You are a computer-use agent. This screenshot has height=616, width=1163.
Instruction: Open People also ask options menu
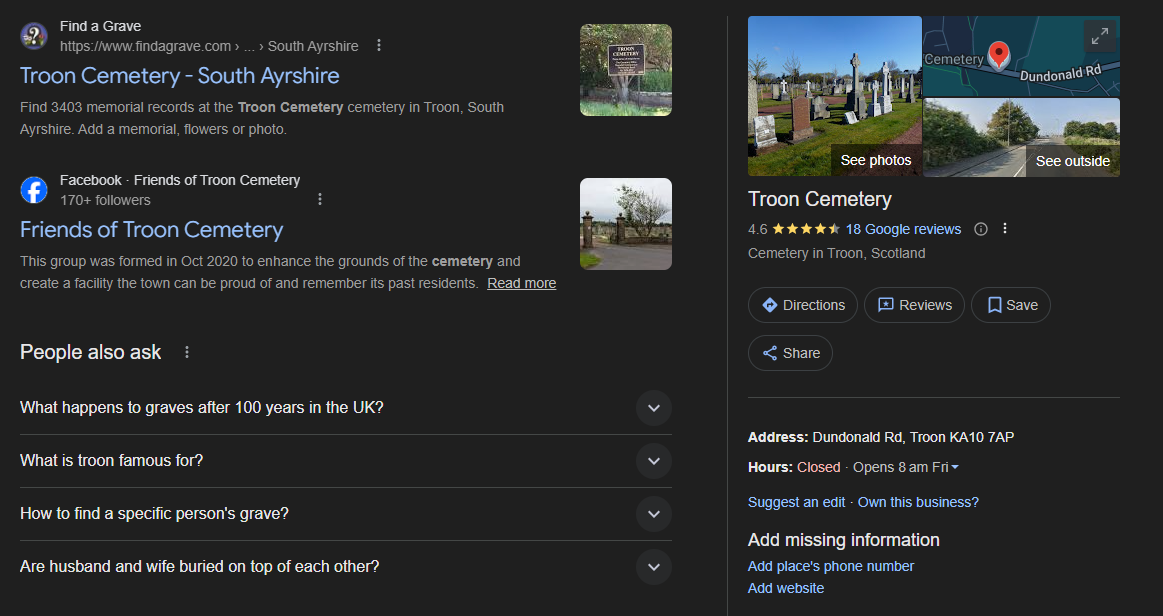[187, 352]
